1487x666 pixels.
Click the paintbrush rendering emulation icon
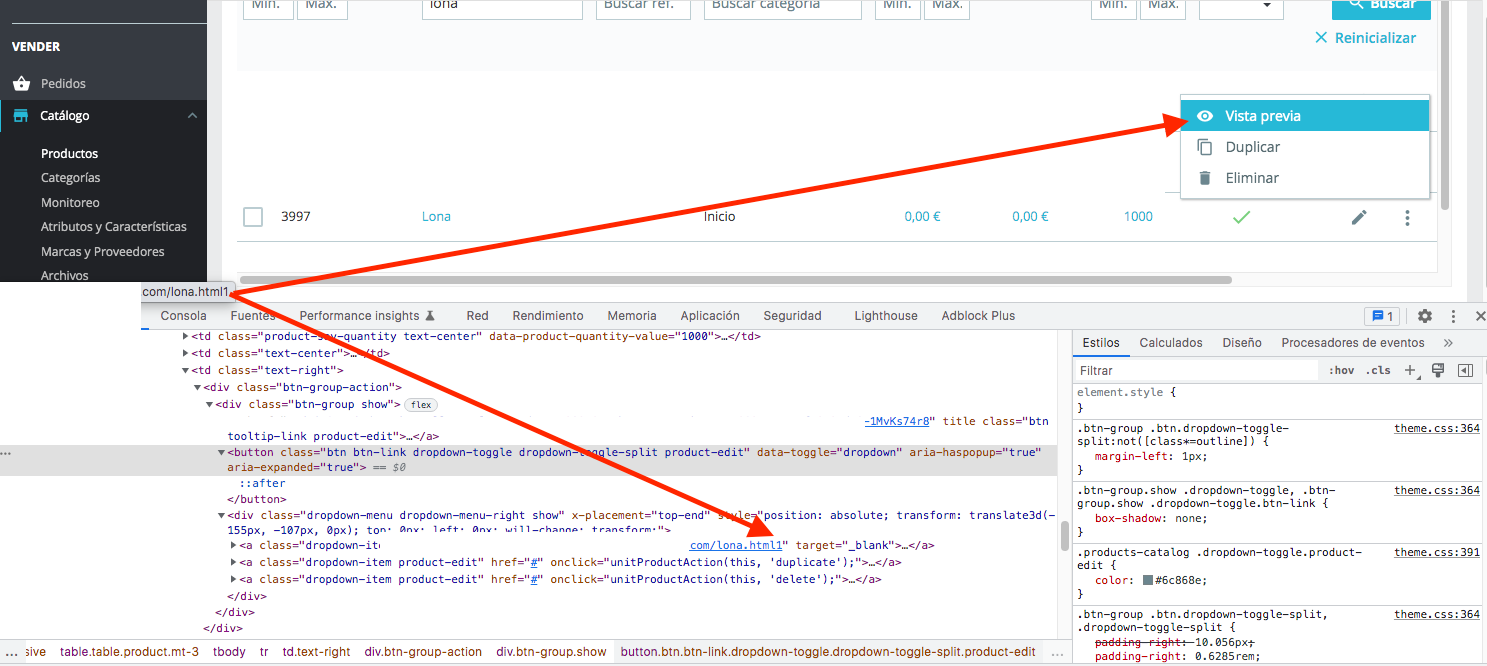point(1438,370)
